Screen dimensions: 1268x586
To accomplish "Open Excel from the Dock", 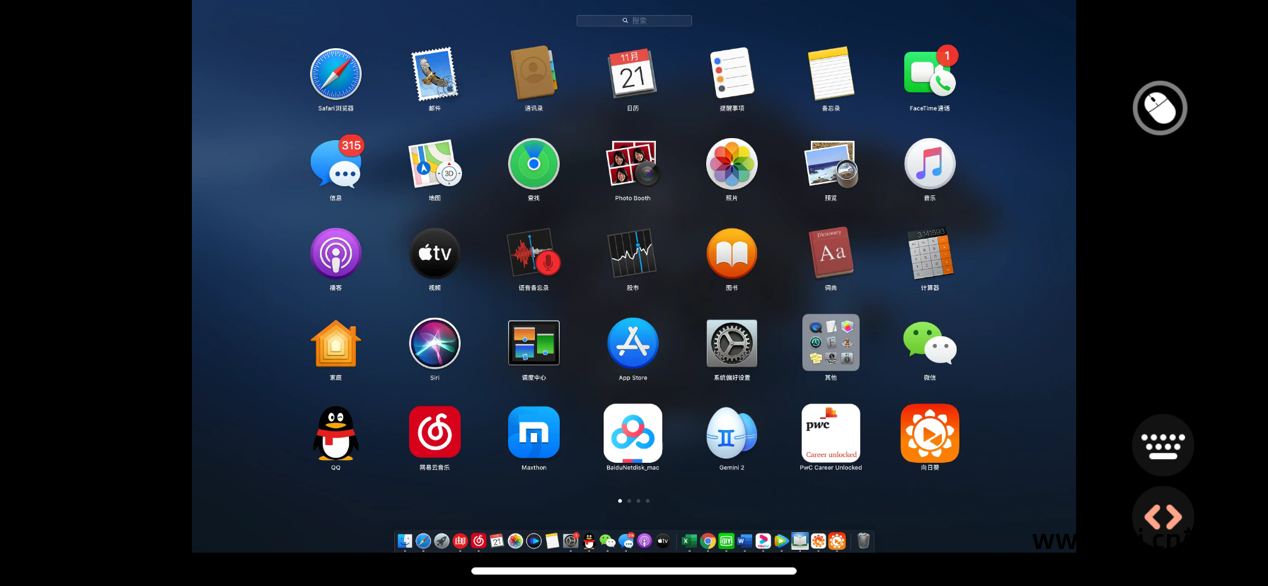I will pyautogui.click(x=689, y=541).
